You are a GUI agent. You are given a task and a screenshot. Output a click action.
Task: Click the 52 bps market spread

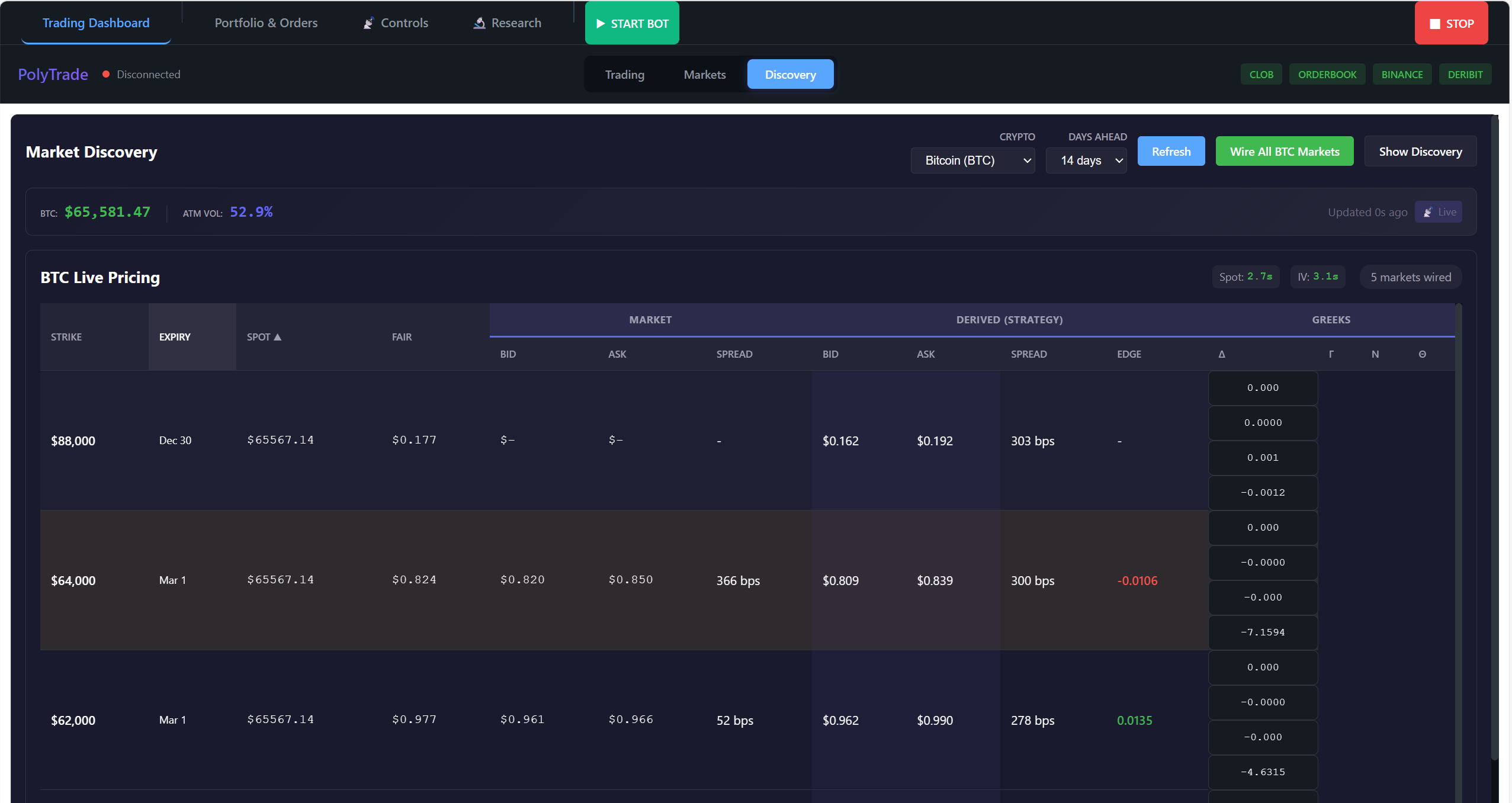click(735, 720)
